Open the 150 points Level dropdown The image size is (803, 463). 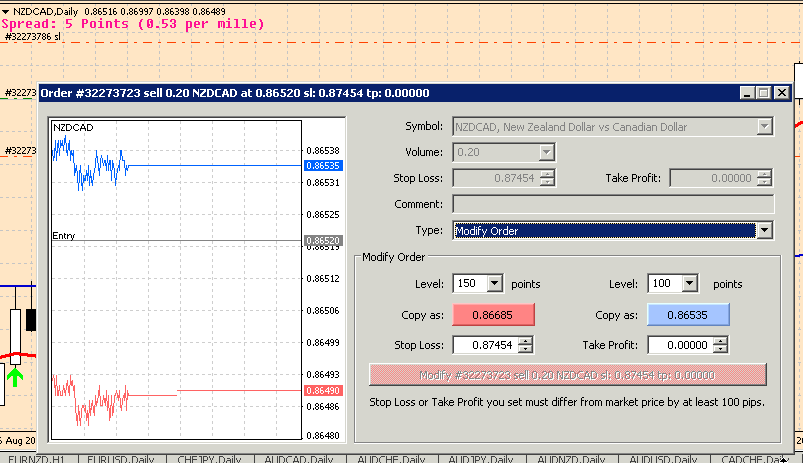click(x=494, y=283)
